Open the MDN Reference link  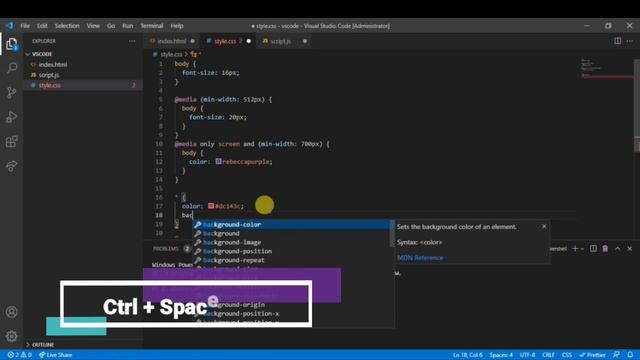coord(420,258)
